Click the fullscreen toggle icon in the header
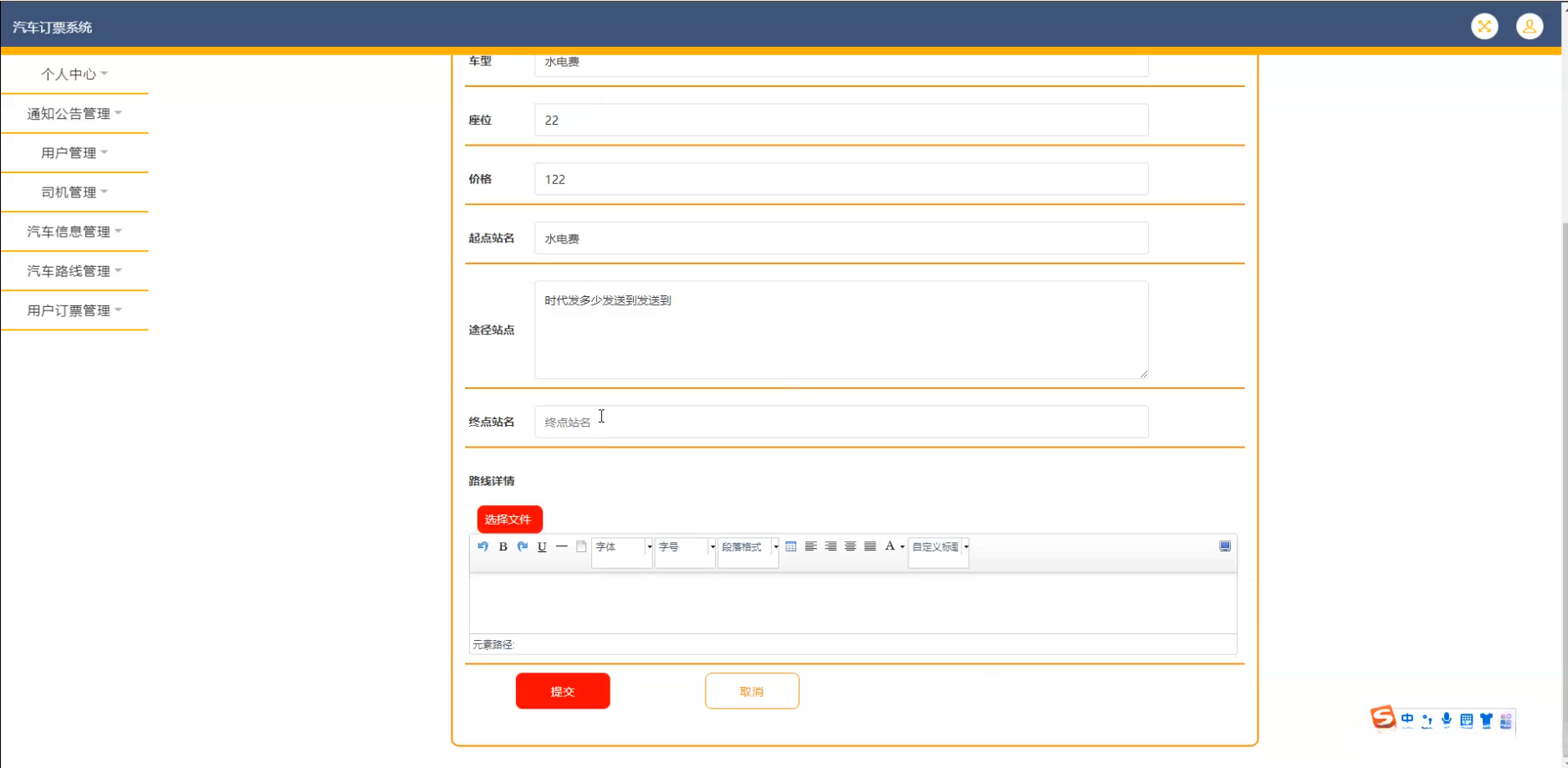1568x768 pixels. coord(1484,27)
